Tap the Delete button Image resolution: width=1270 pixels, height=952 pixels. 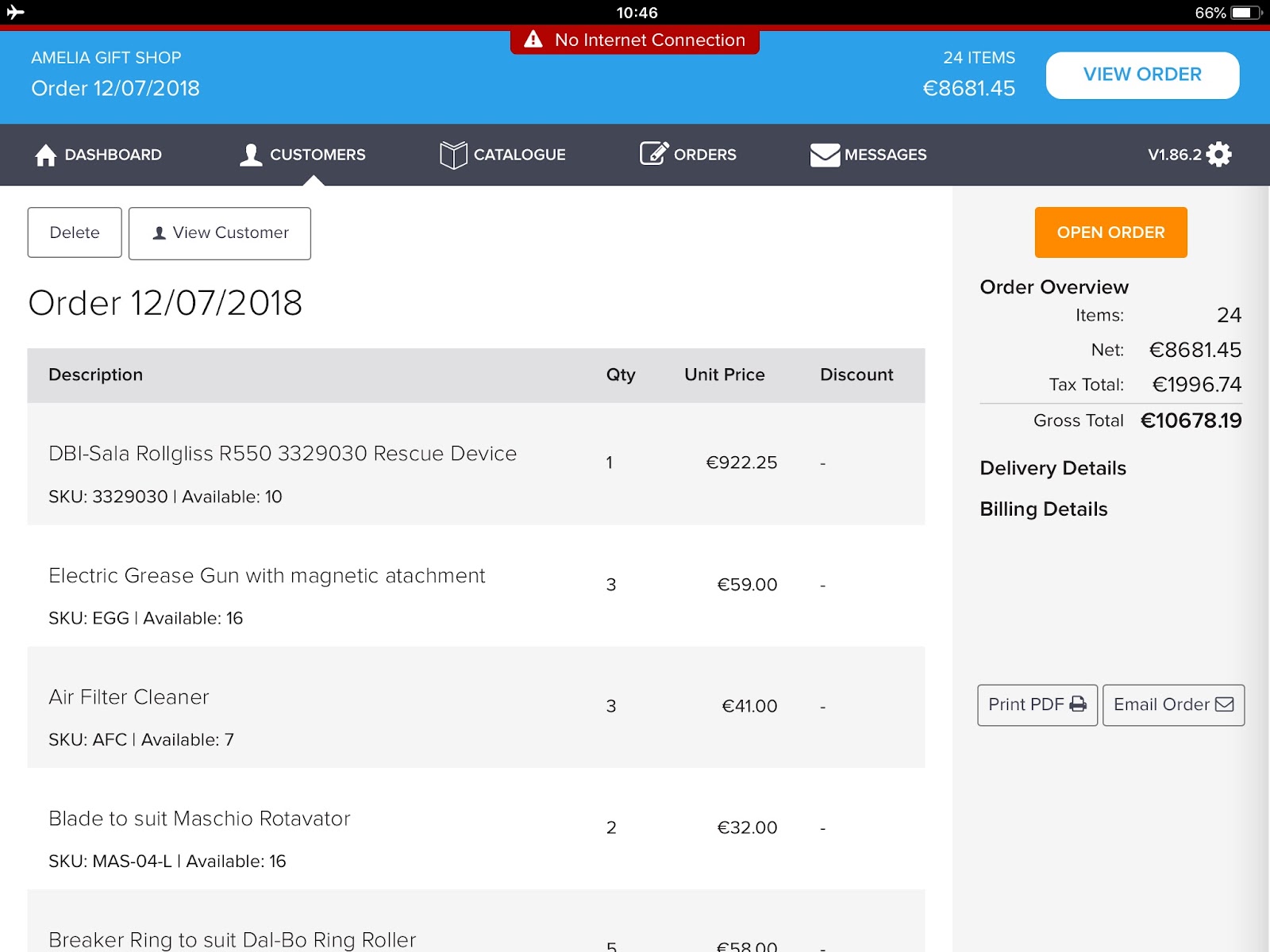click(75, 232)
